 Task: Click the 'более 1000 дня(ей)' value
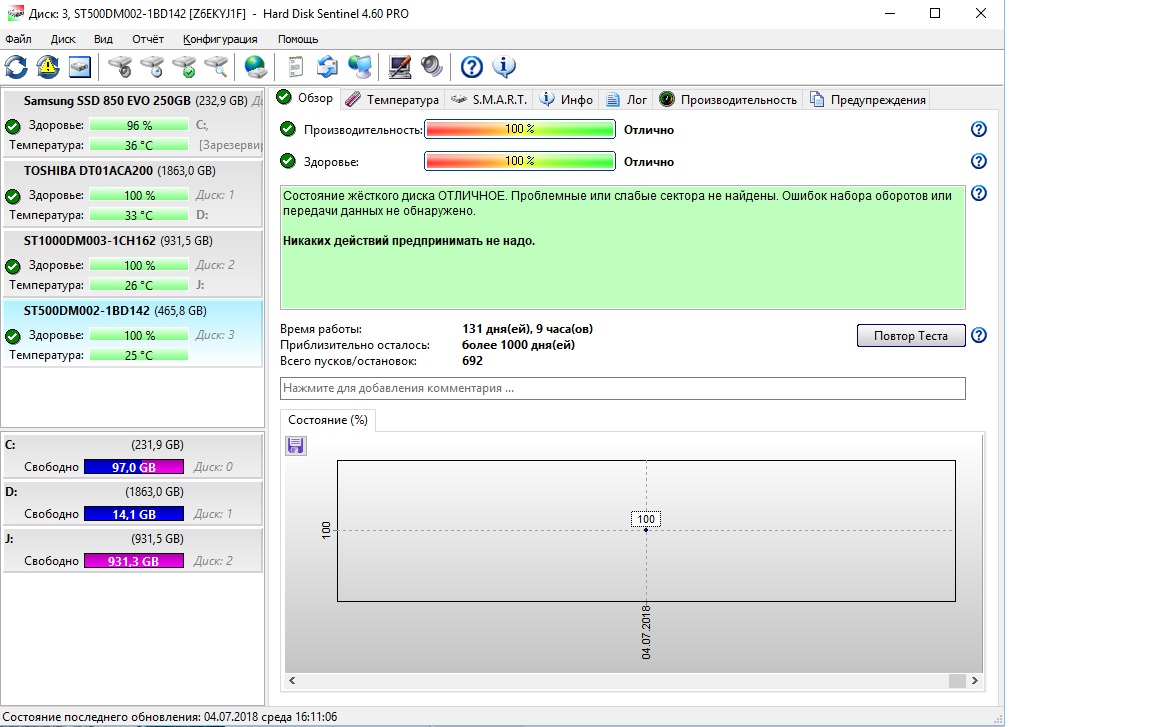point(519,345)
